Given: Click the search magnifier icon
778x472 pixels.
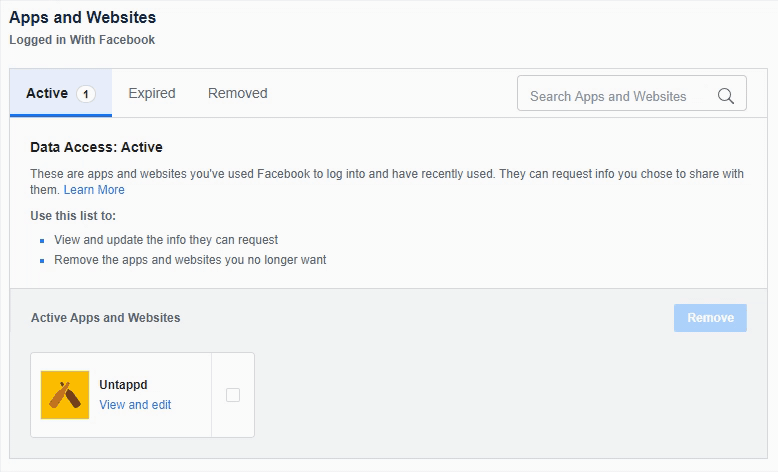Looking at the screenshot, I should (x=725, y=96).
